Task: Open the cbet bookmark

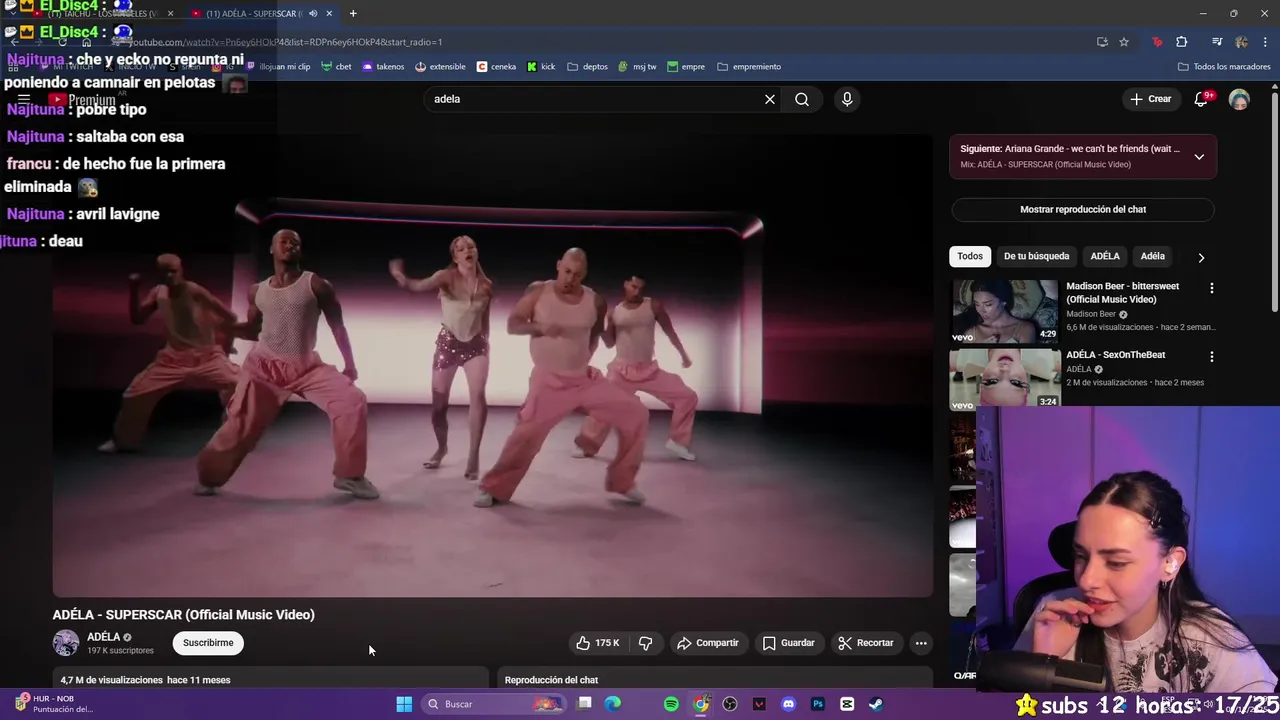Action: click(x=336, y=67)
